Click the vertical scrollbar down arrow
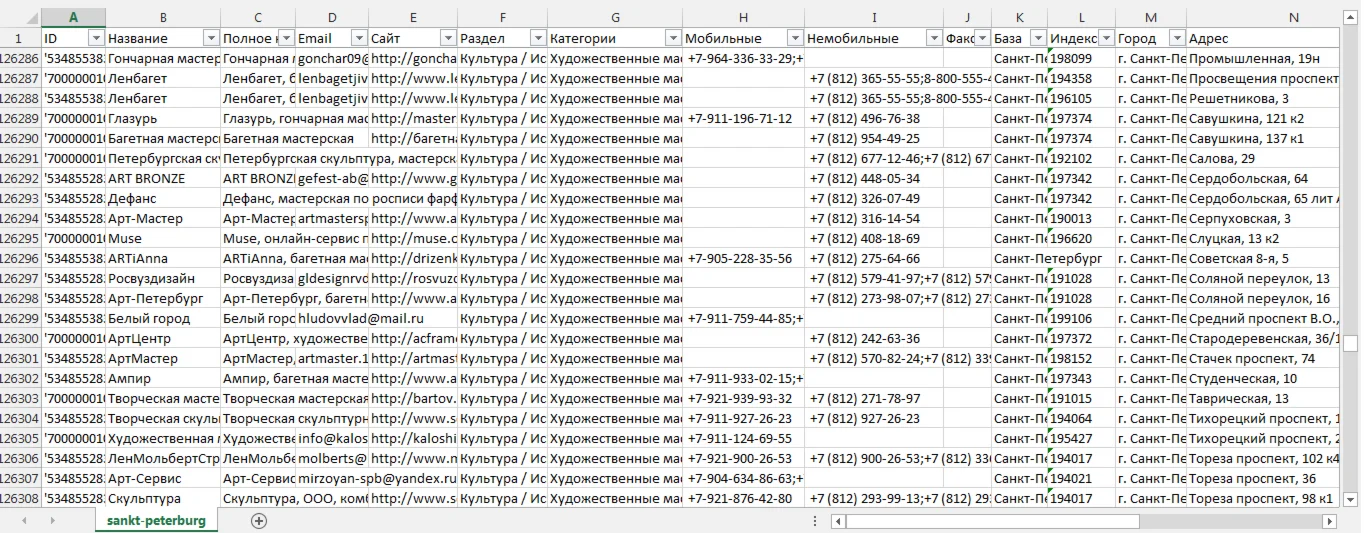Viewport: 1366px width, 533px height. click(x=1350, y=499)
